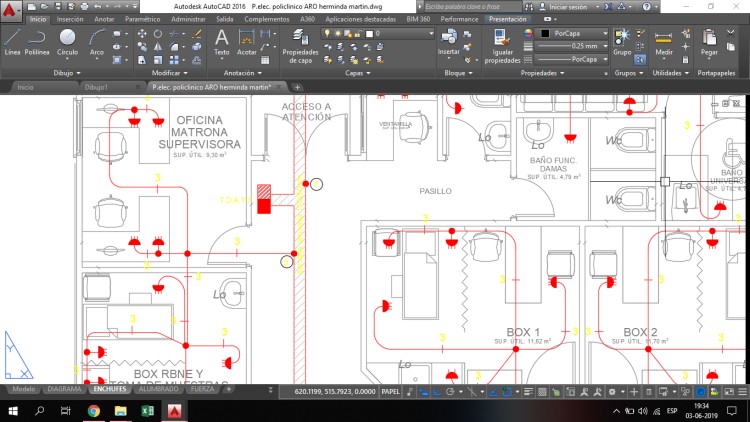Select the Polilínea tool
Image resolution: width=750 pixels, height=422 pixels.
point(37,42)
